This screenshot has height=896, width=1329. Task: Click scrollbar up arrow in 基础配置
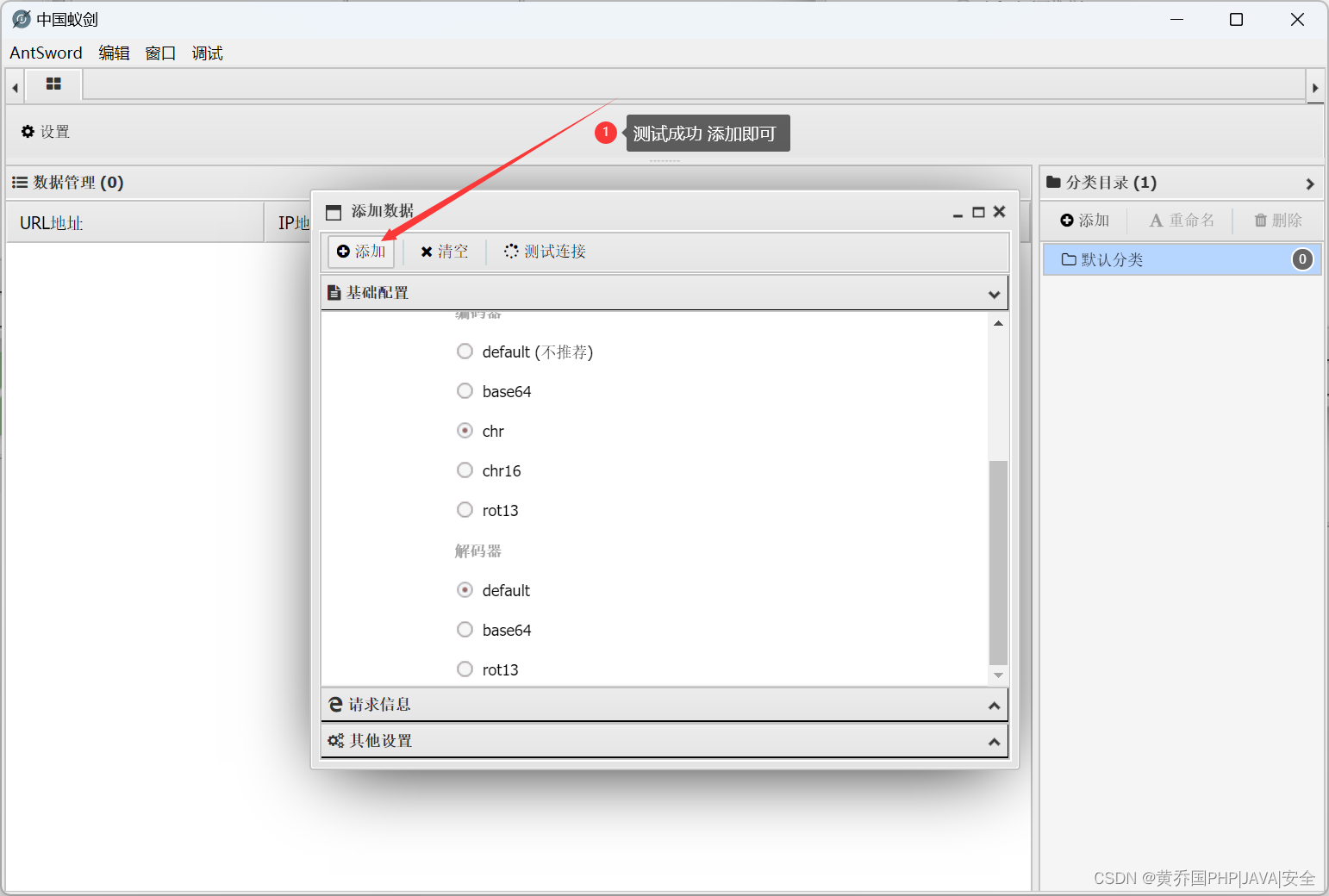coord(998,323)
